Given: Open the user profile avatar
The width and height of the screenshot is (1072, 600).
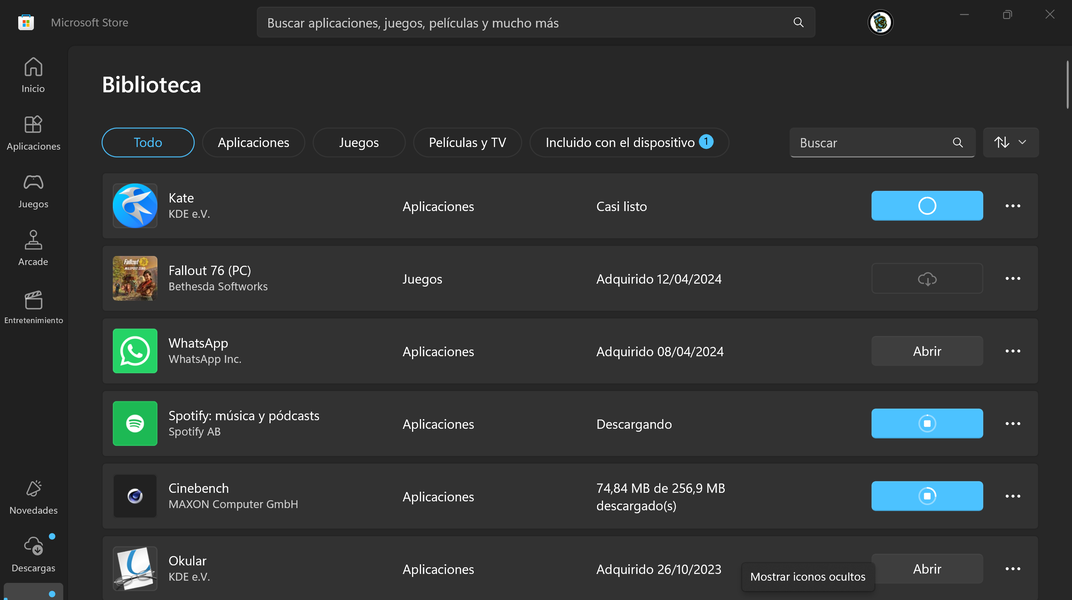Looking at the screenshot, I should point(880,23).
